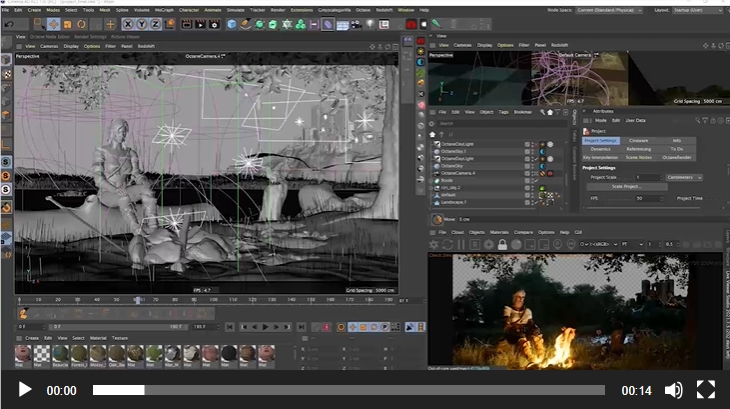
Task: Click the Live Viewer refresh render icon
Action: pyautogui.click(x=447, y=244)
